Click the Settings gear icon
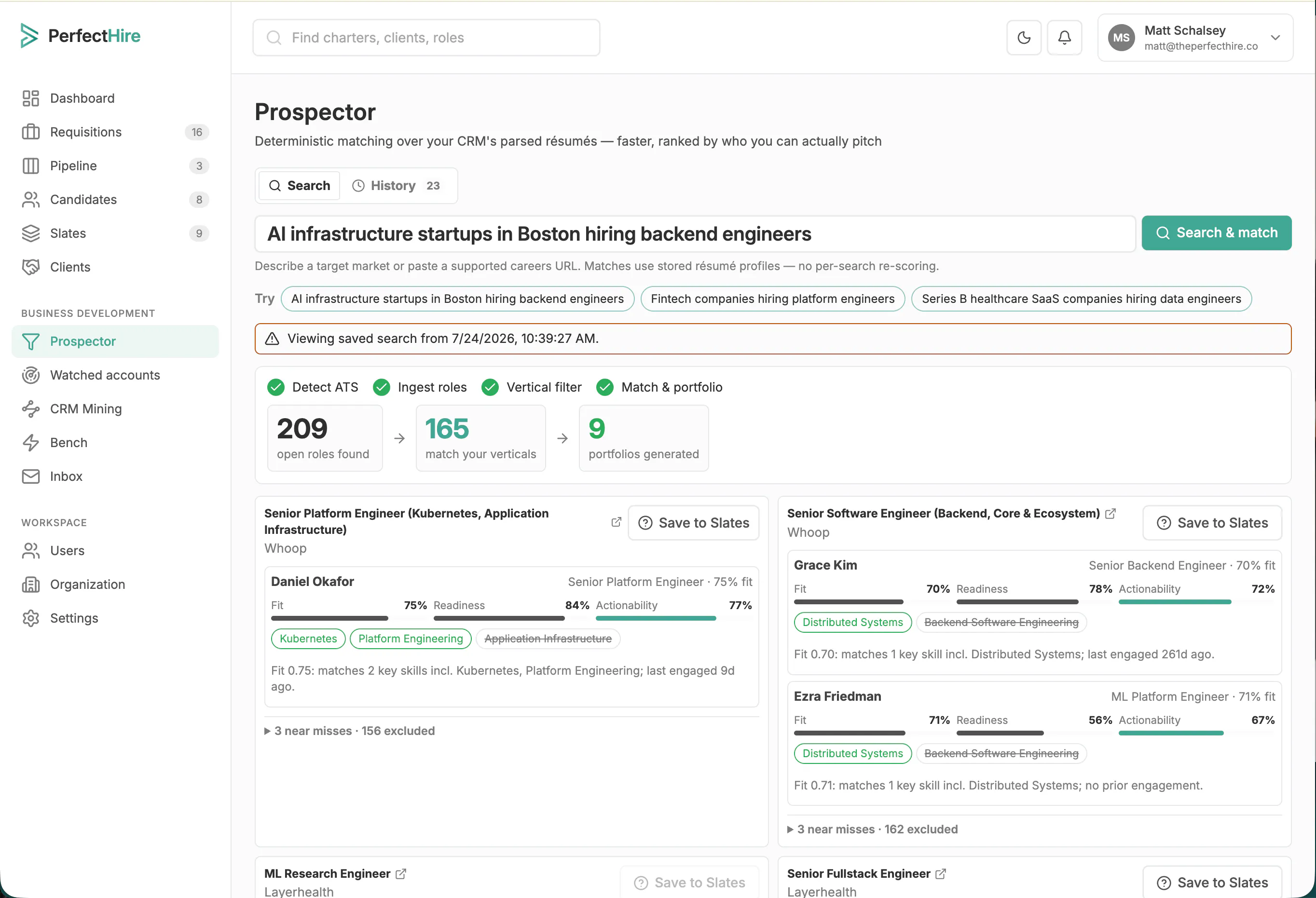Image resolution: width=1316 pixels, height=898 pixels. (x=30, y=618)
